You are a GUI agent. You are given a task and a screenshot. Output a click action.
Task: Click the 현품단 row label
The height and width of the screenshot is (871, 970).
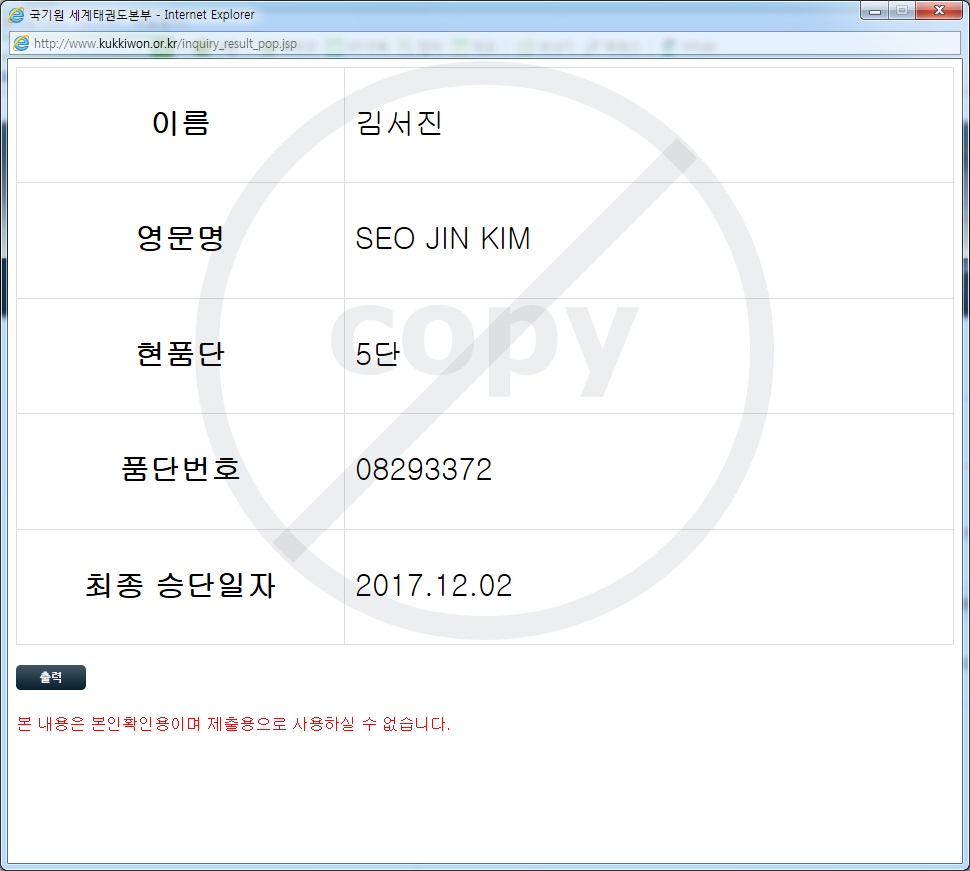181,354
